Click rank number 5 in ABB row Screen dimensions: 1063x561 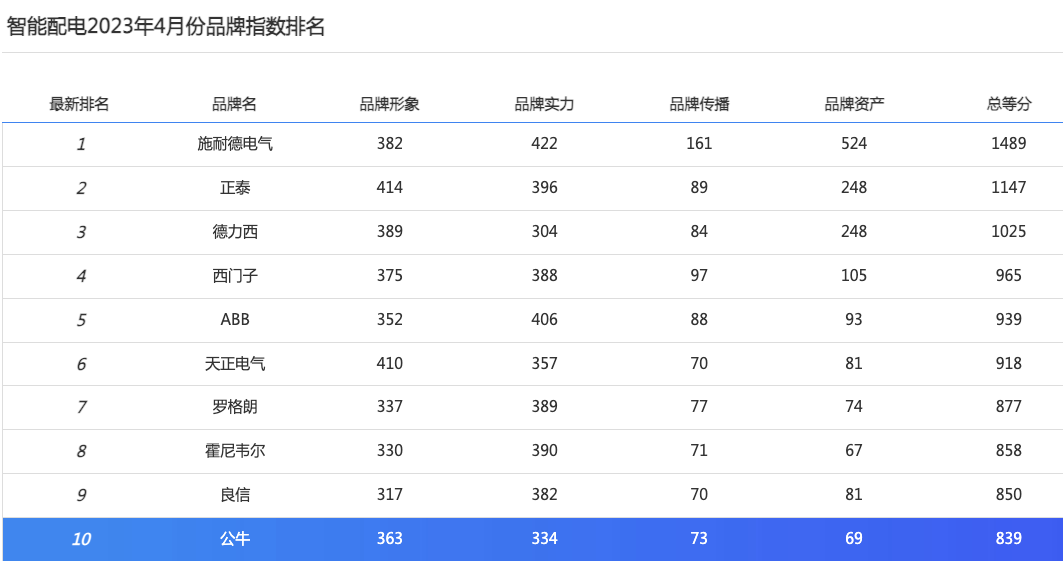(81, 319)
